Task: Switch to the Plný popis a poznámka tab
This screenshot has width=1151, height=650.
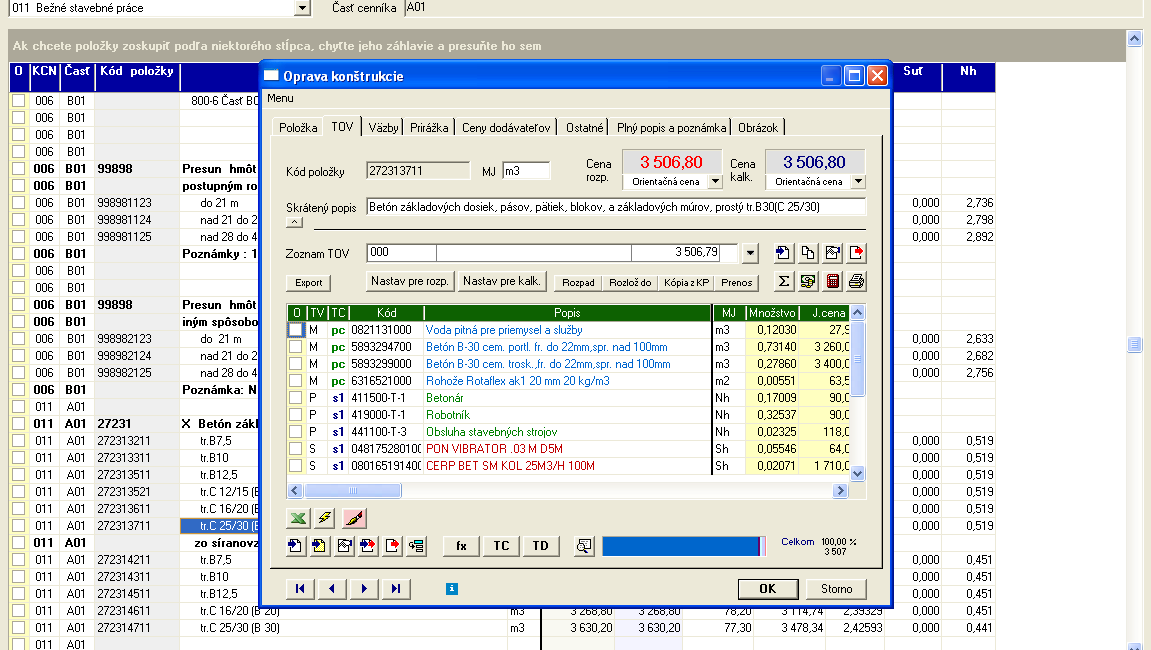Action: pyautogui.click(x=671, y=128)
